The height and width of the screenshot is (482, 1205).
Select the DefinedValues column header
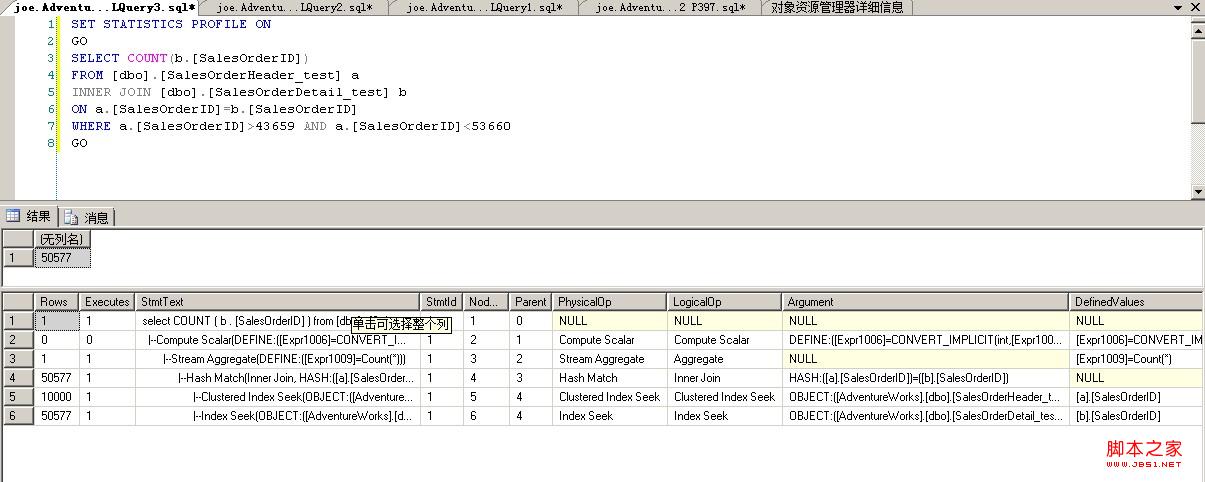click(x=1137, y=301)
